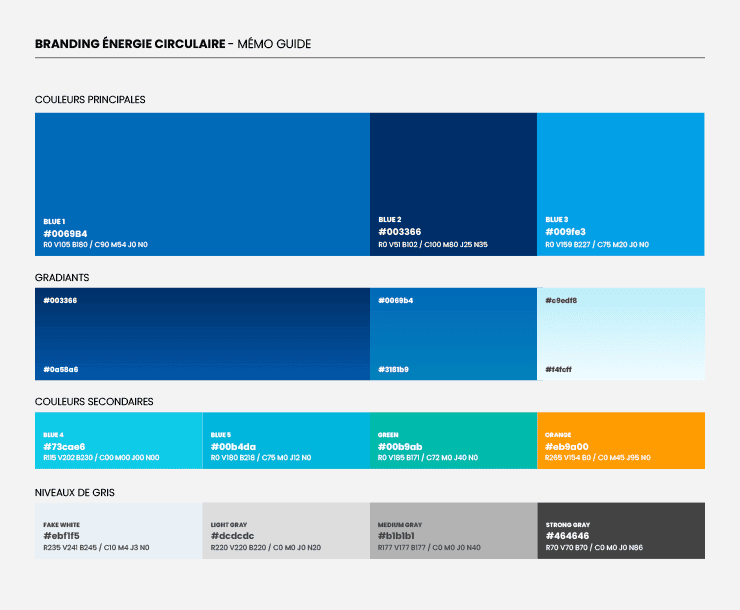Select the 'MÉMO GUIDE' subtitle text
Screen dimensions: 740x610
click(274, 44)
